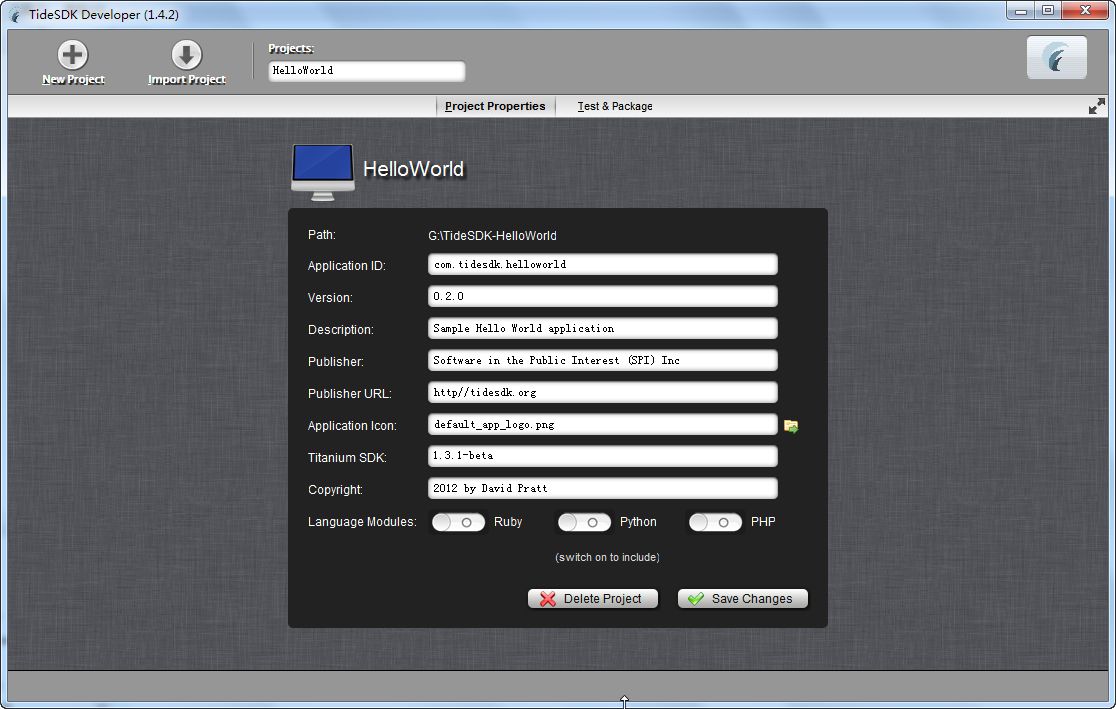
Task: Click the Titanium SDK version field
Action: point(602,456)
